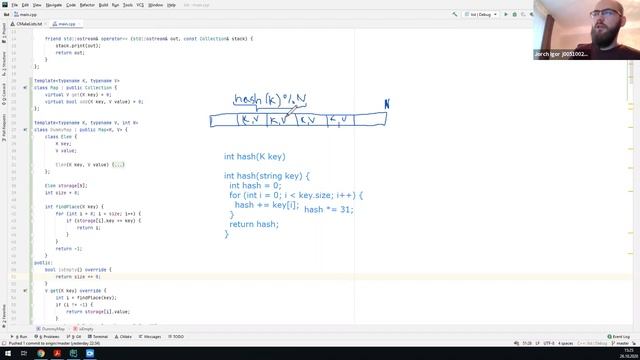Switch to Zoom in the taskbar
Viewport: 640px width, 360px height.
click(x=90, y=353)
